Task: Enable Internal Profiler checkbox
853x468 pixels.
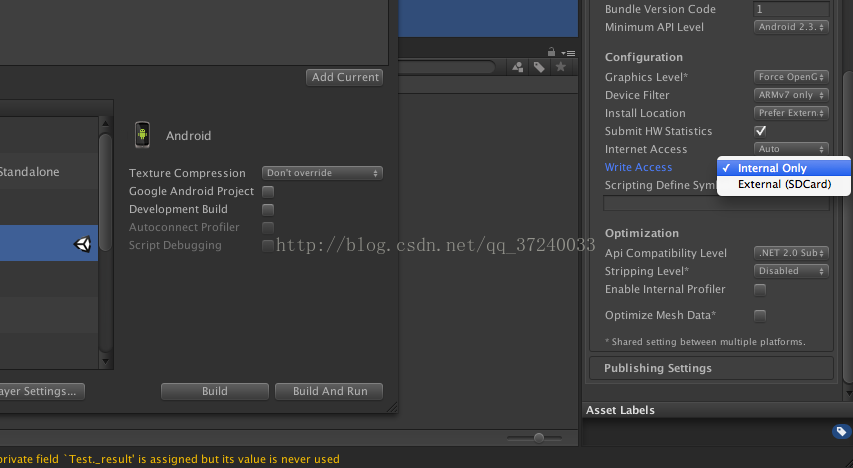Action: 760,290
